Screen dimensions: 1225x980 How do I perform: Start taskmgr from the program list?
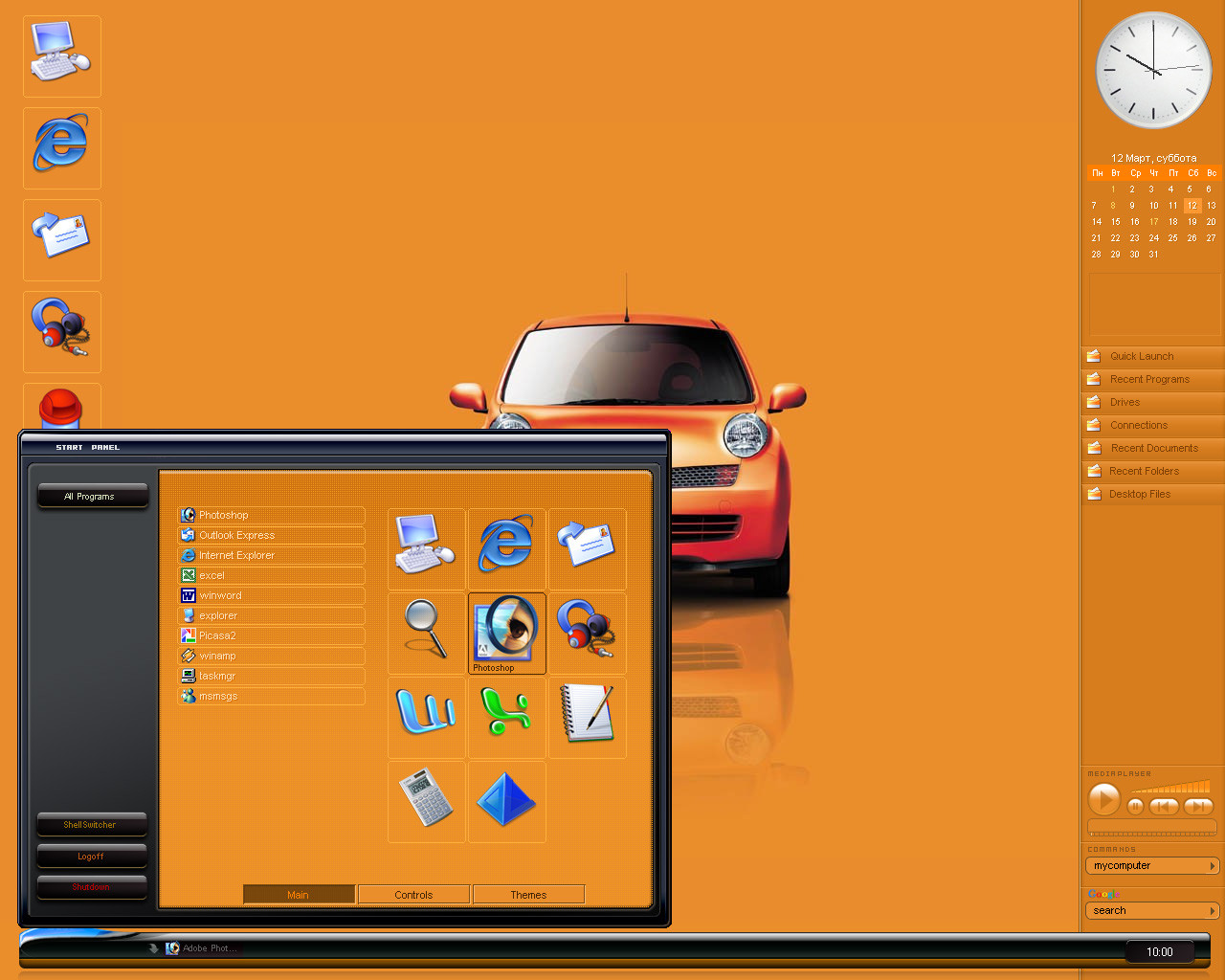(x=271, y=676)
